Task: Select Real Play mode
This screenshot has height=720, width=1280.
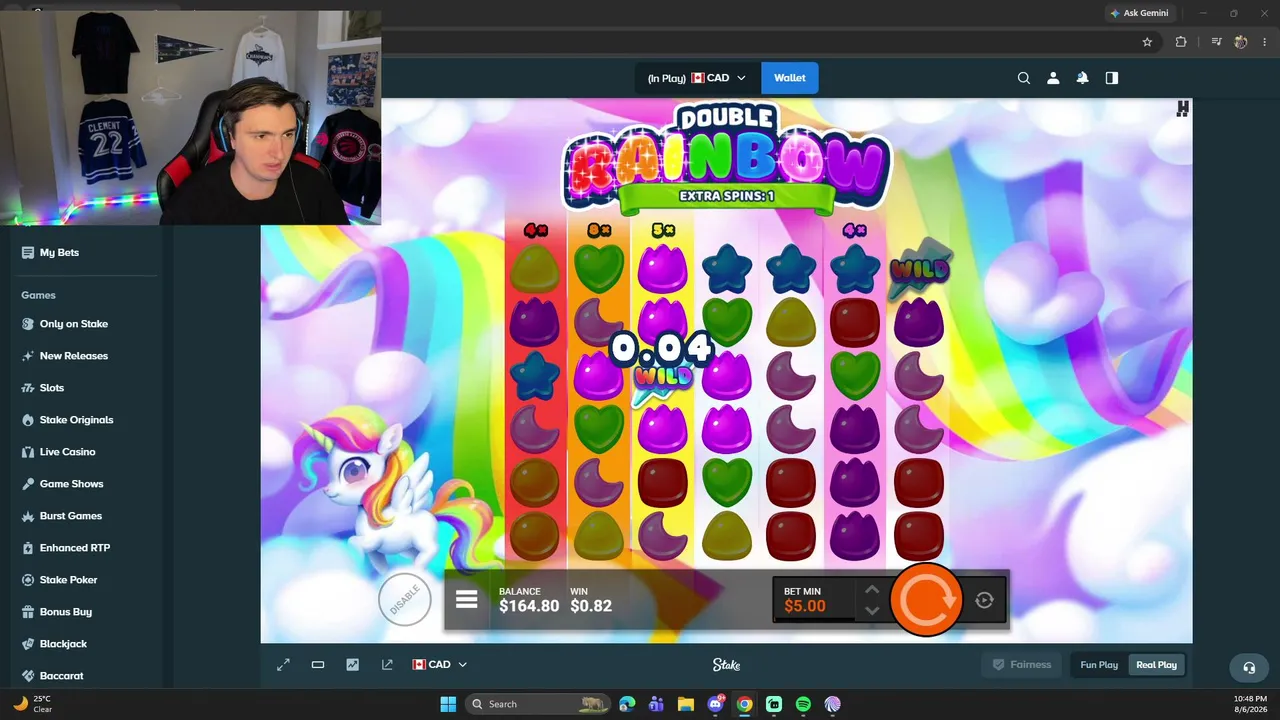Action: click(x=1156, y=665)
